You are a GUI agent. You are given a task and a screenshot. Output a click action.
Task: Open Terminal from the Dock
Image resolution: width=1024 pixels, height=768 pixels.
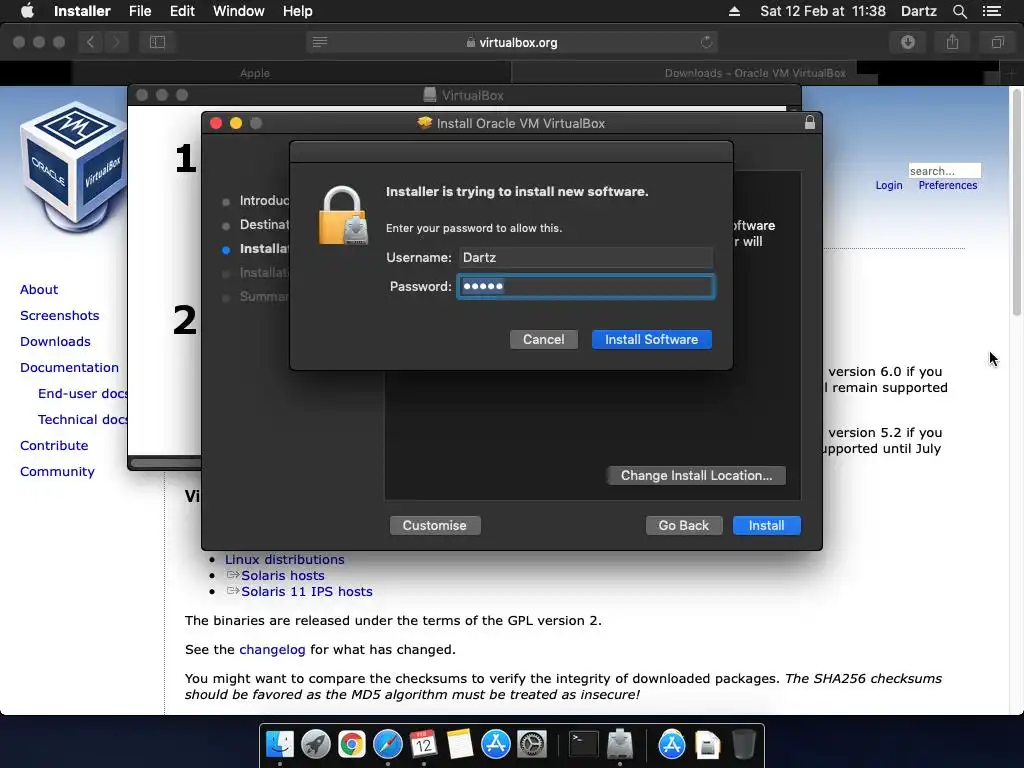[583, 744]
